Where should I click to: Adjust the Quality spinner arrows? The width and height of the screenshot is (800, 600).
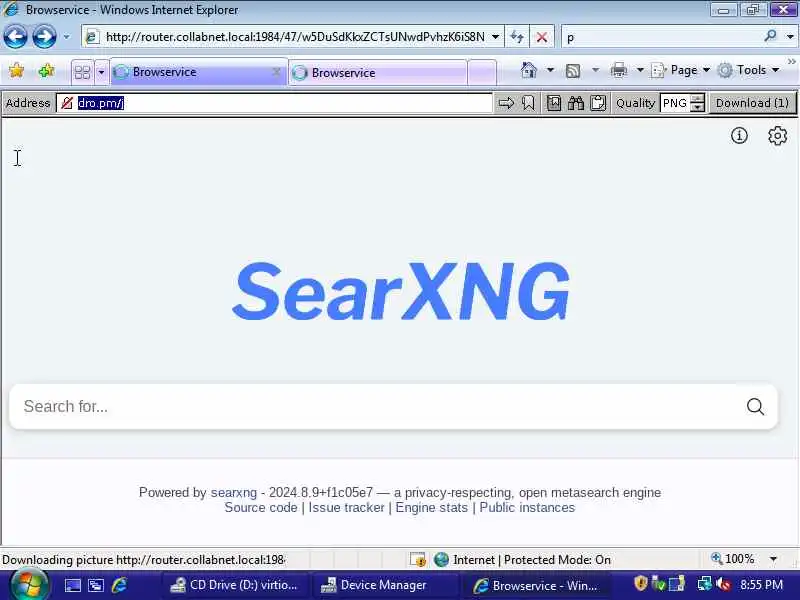[697, 103]
